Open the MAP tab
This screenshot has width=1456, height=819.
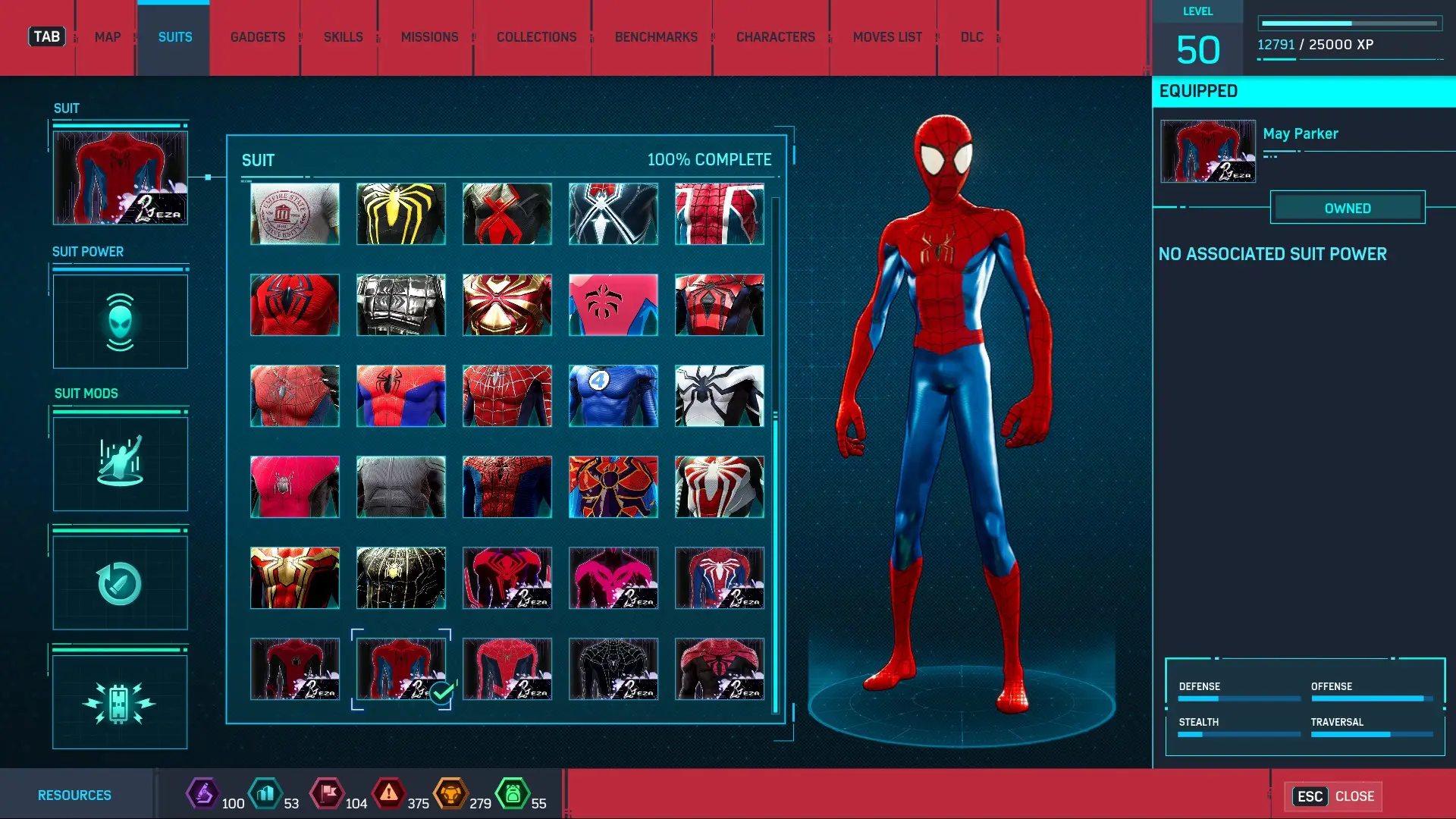point(108,37)
